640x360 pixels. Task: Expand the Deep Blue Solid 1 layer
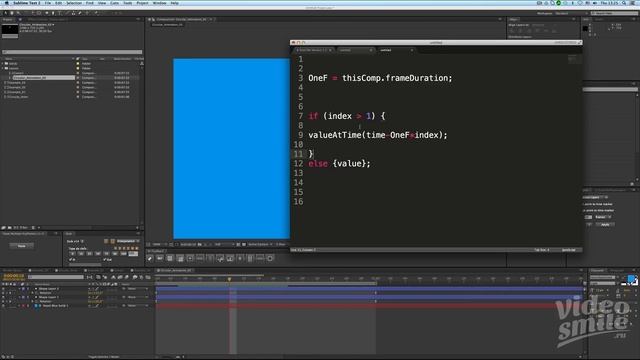pyautogui.click(x=20, y=306)
